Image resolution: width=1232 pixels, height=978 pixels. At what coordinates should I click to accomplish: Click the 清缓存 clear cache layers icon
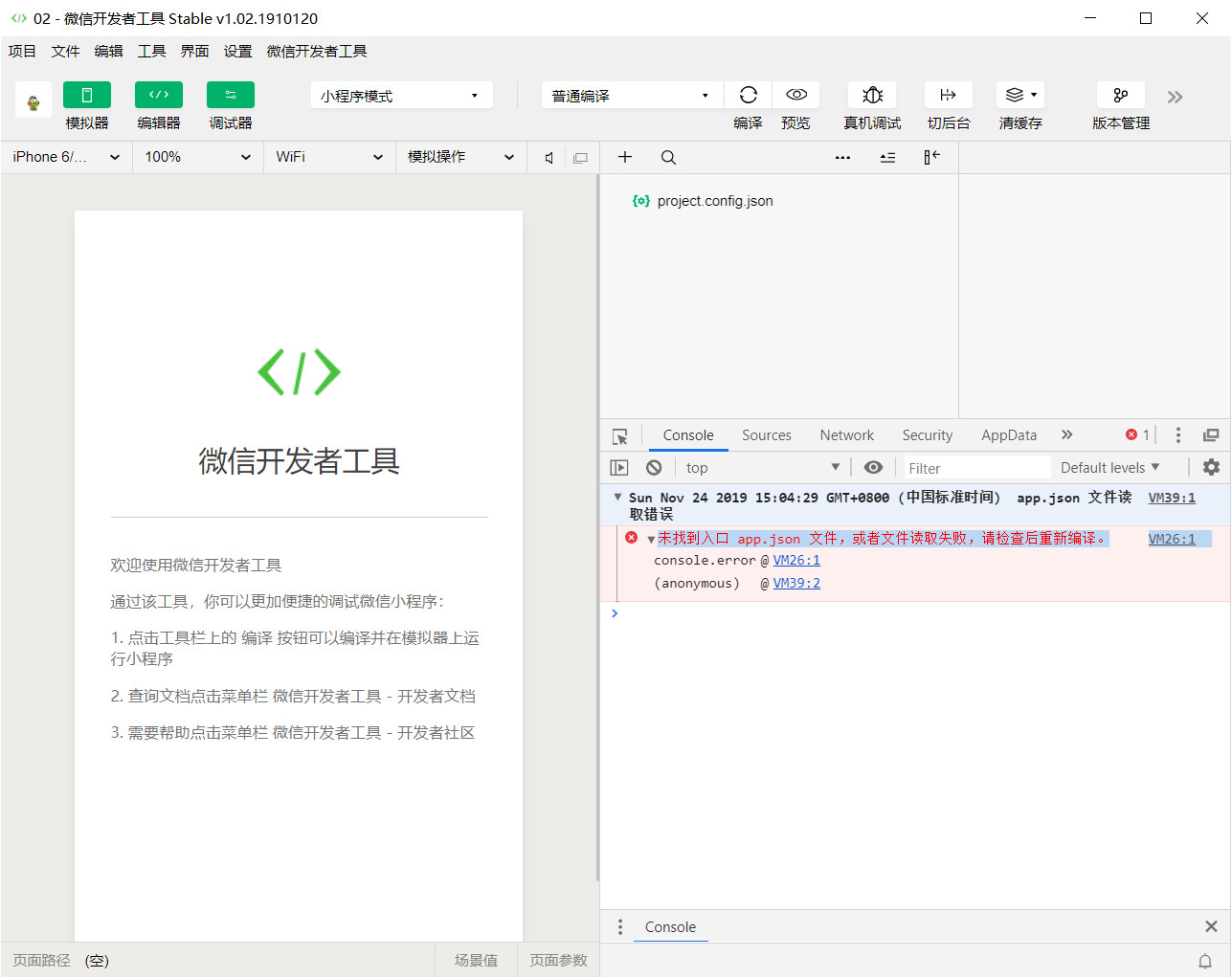click(1020, 95)
